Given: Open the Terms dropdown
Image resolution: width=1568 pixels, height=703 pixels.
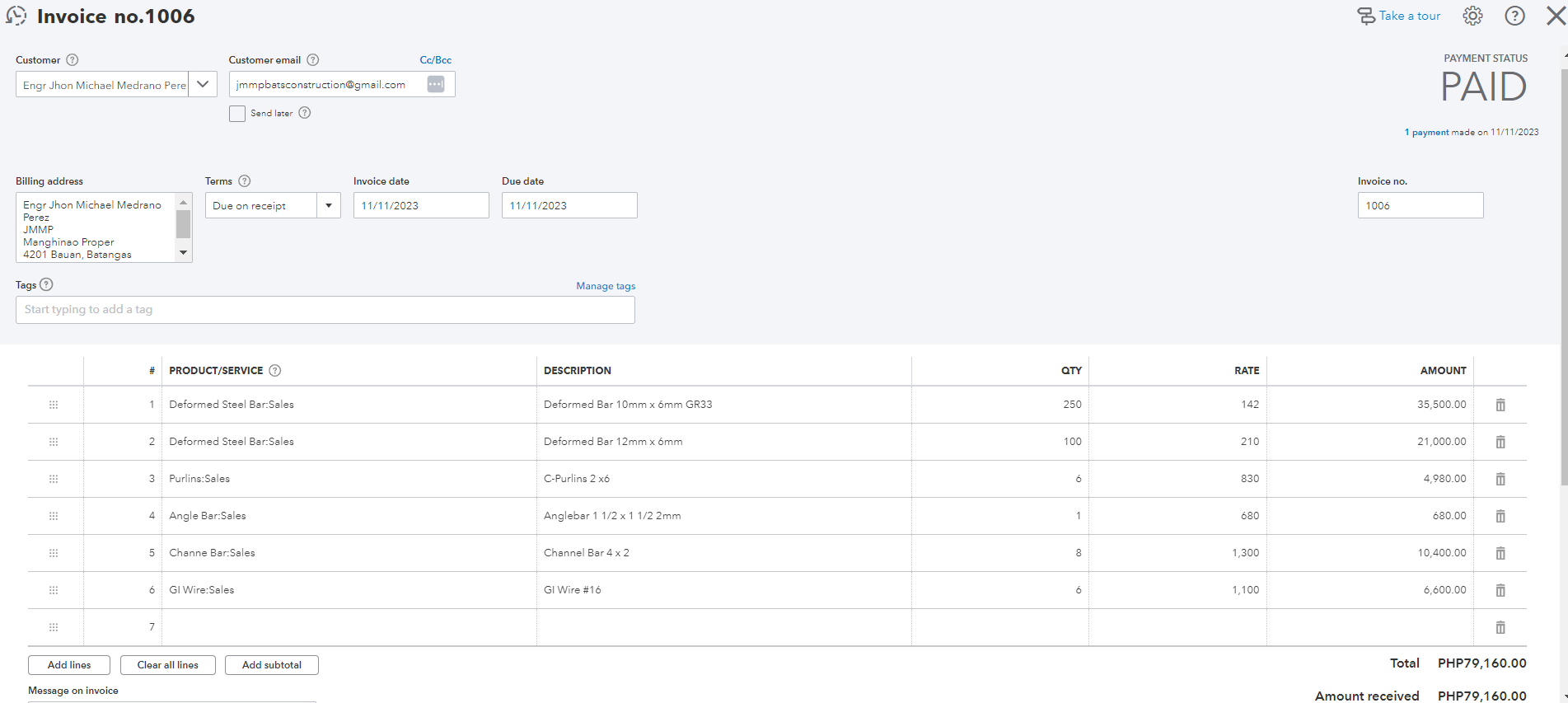Looking at the screenshot, I should tap(328, 205).
